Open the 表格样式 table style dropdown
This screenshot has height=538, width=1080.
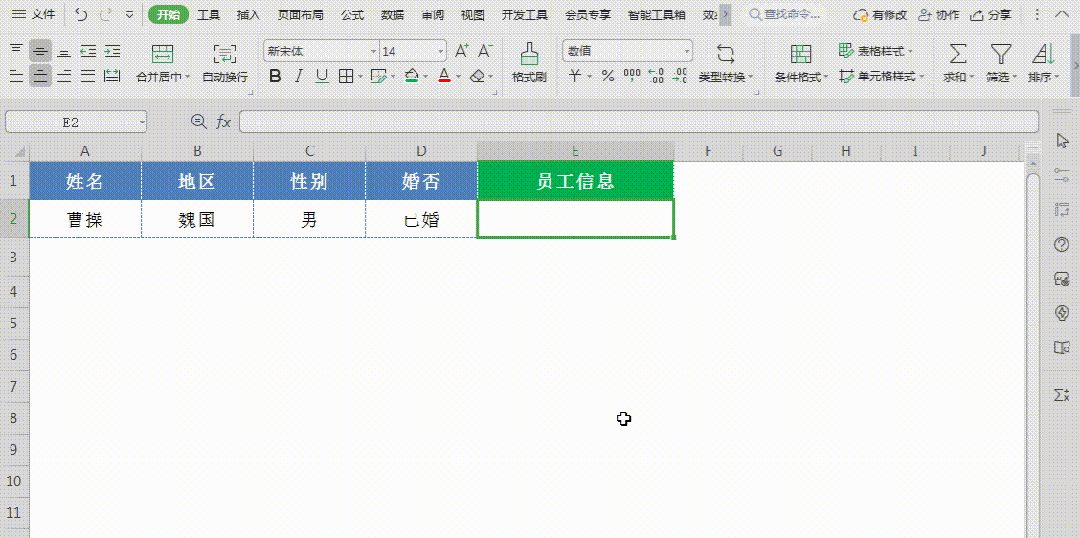[876, 50]
